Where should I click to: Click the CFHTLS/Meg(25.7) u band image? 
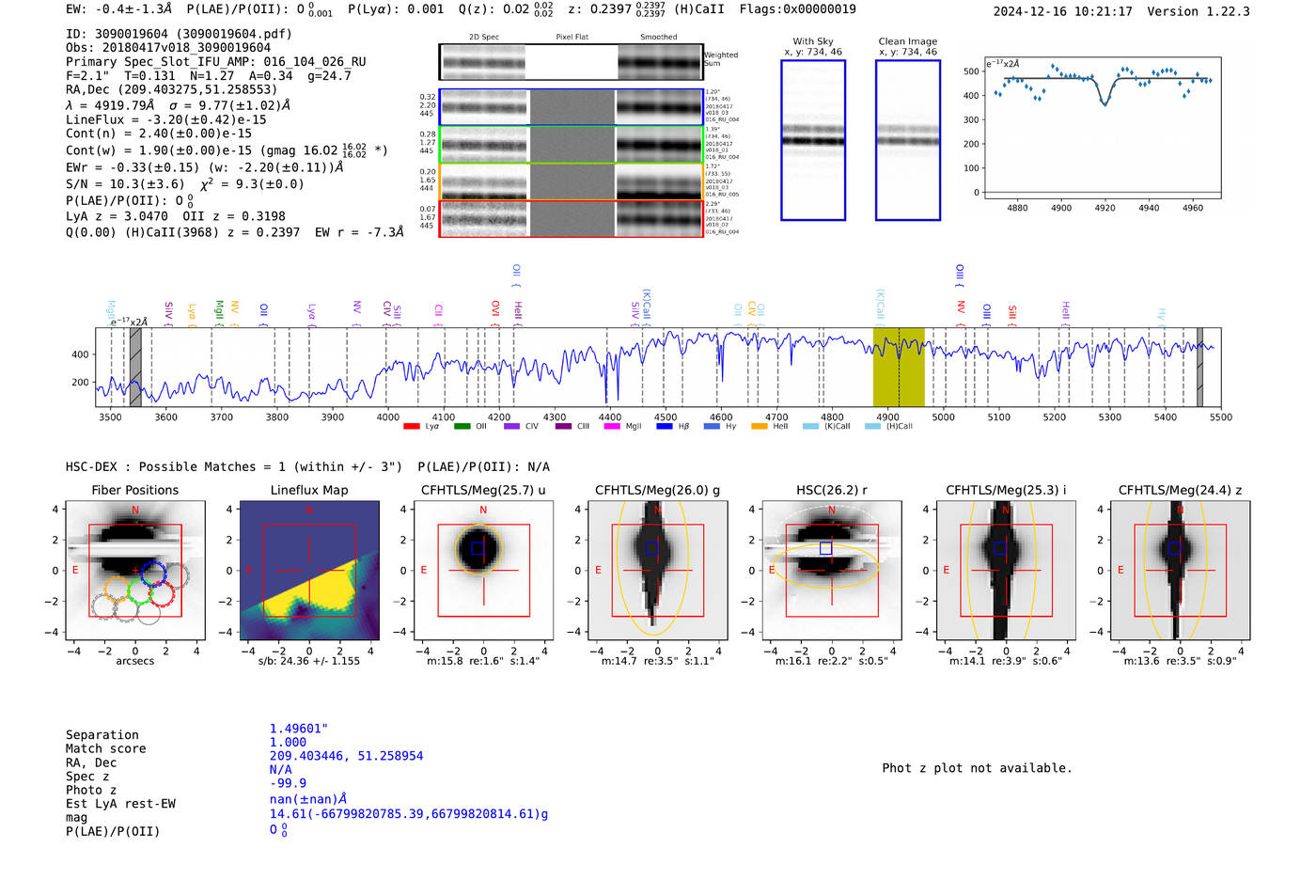pos(483,570)
